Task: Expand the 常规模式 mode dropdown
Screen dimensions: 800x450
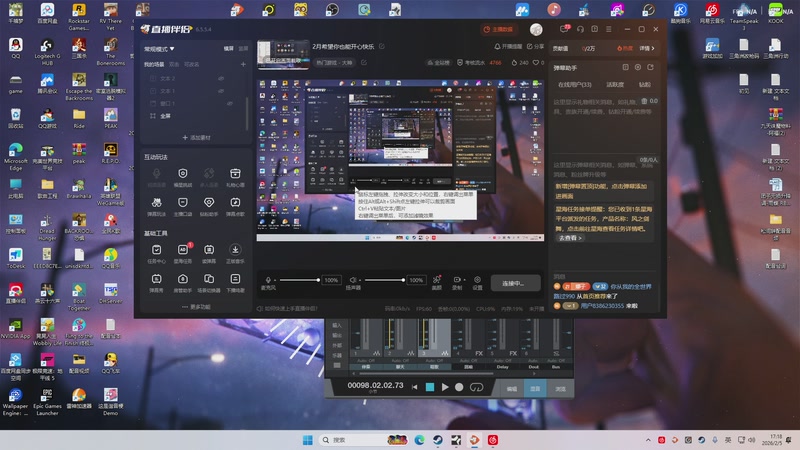Action: [x=161, y=48]
